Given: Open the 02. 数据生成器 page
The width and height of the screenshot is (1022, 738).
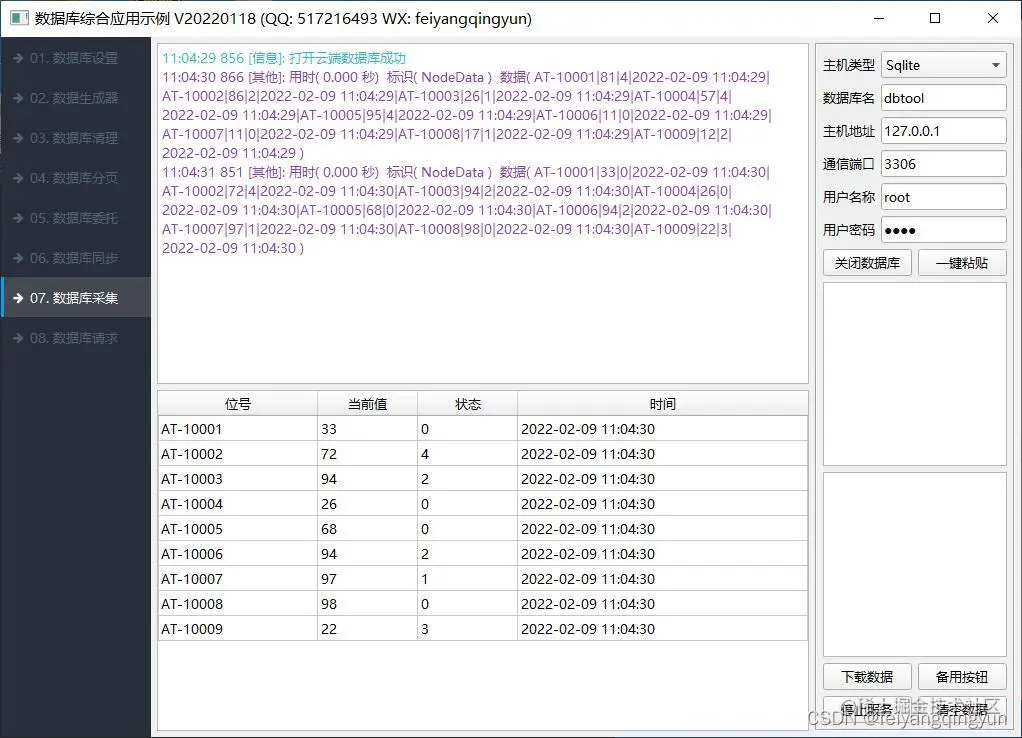Looking at the screenshot, I should [x=76, y=98].
